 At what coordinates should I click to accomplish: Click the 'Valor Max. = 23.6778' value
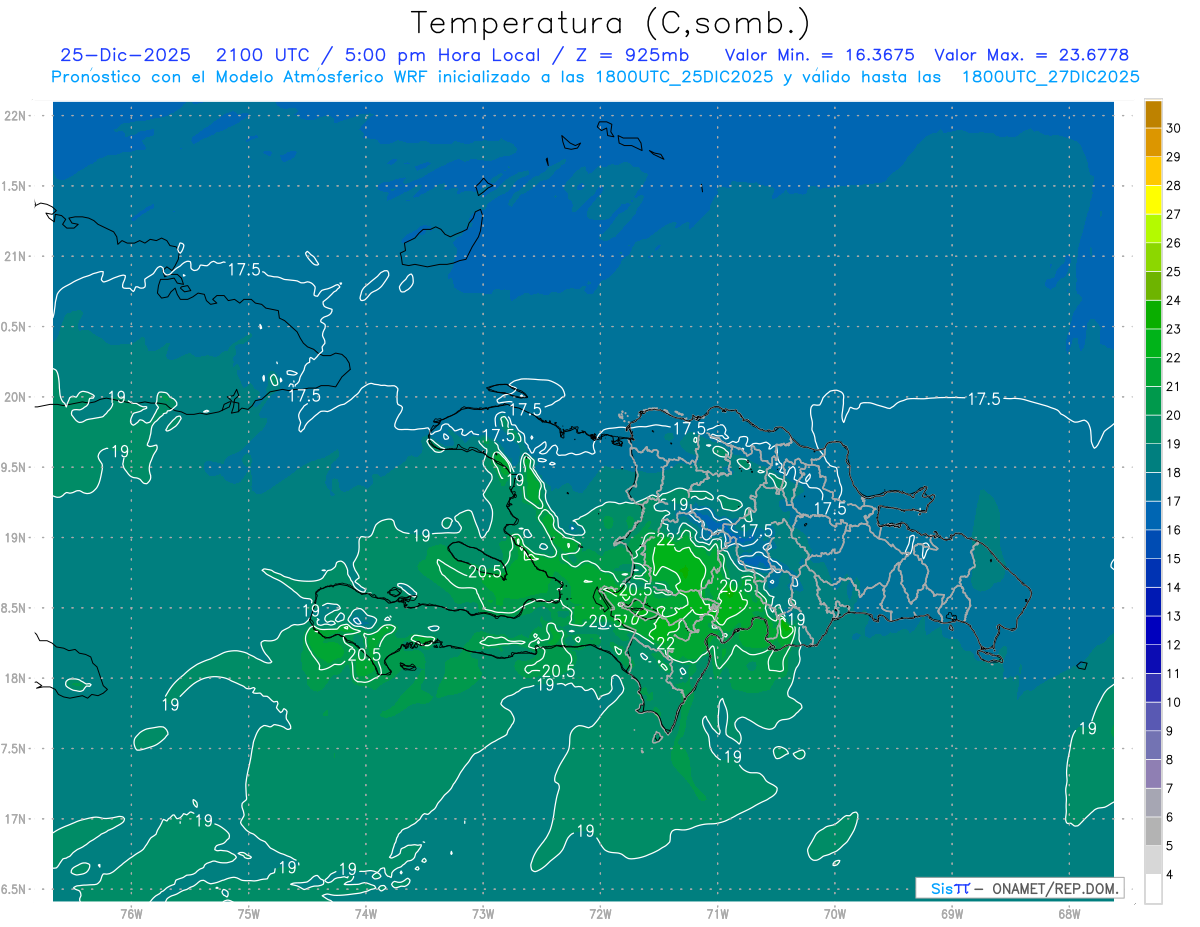[1031, 55]
